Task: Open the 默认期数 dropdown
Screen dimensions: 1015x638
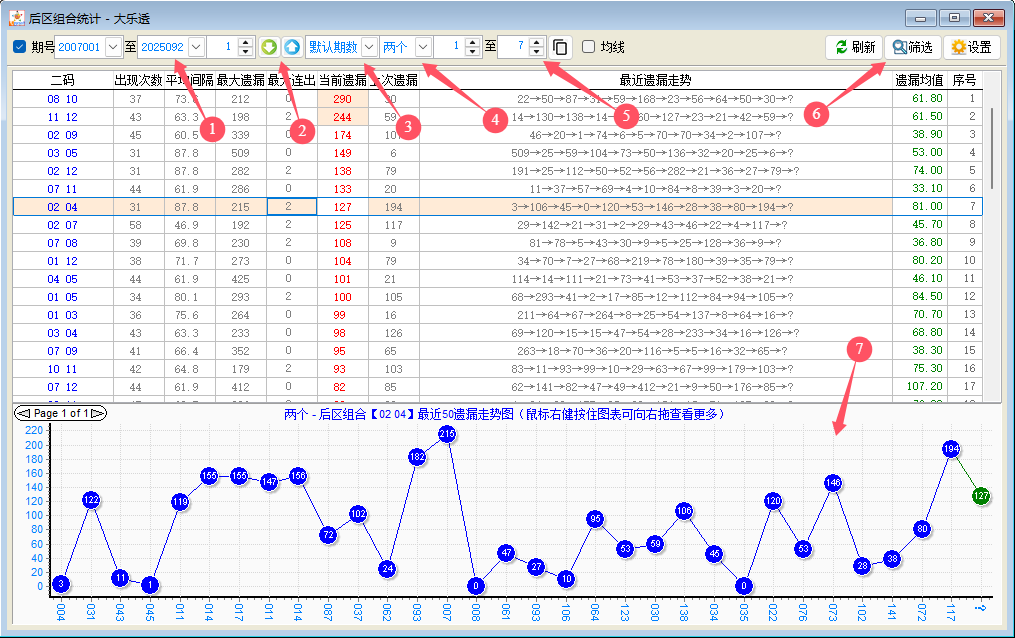Action: pyautogui.click(x=369, y=47)
